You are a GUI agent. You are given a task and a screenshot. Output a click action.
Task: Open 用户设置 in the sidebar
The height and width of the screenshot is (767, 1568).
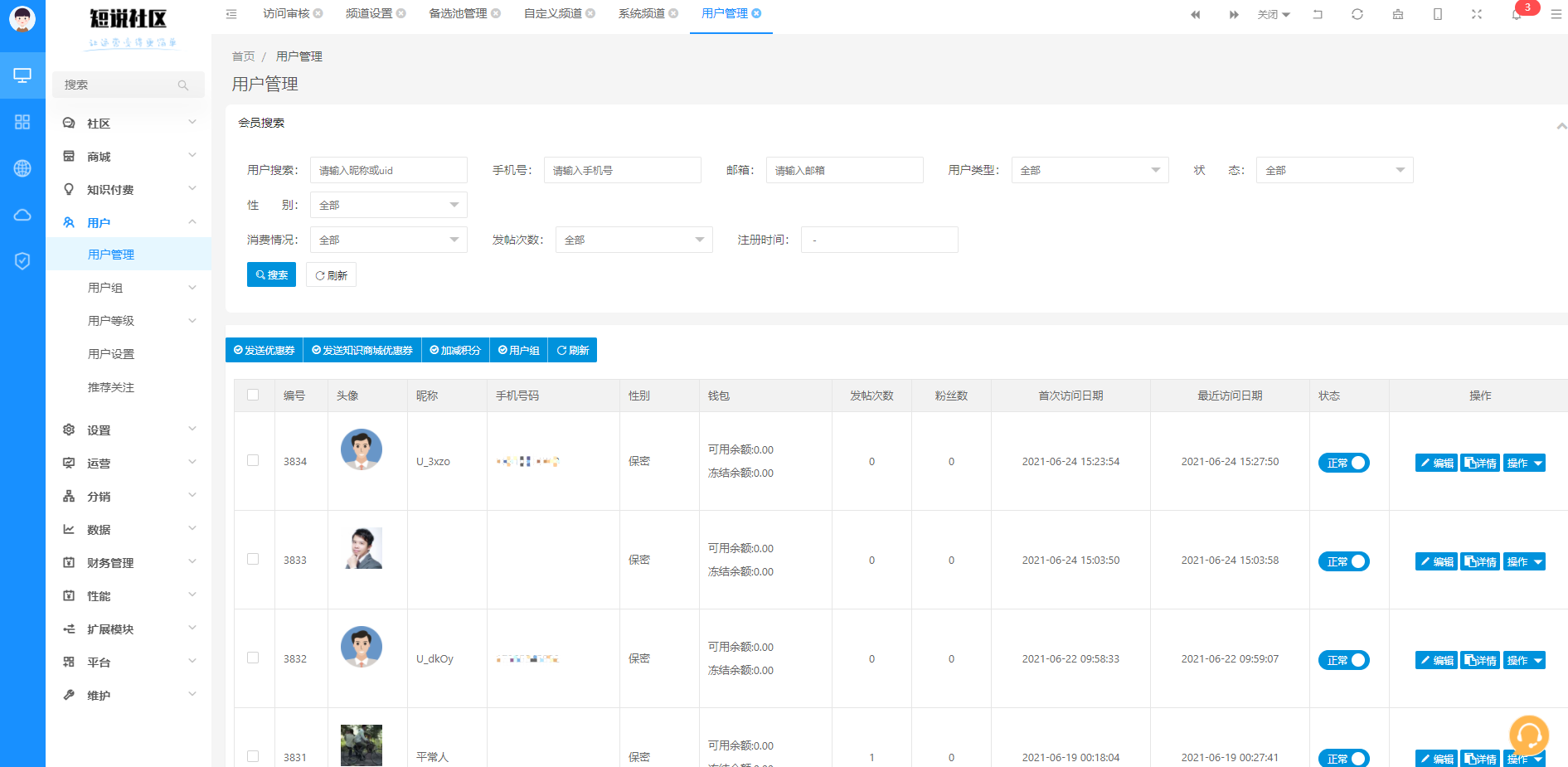(x=111, y=354)
